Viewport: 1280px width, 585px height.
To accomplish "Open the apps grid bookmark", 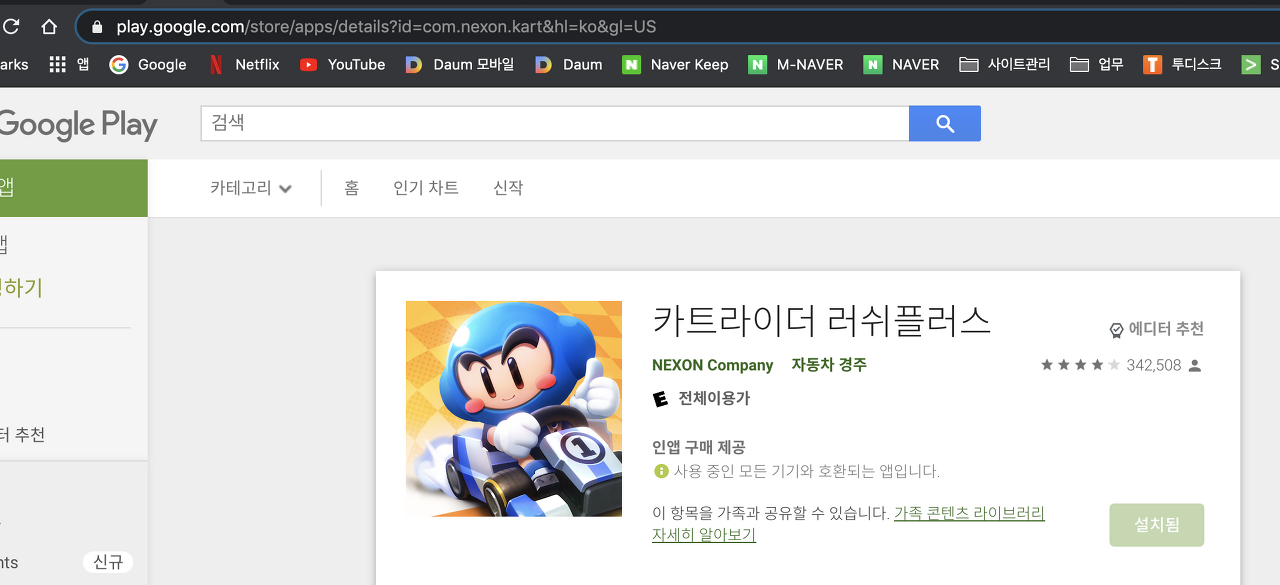I will pyautogui.click(x=68, y=64).
